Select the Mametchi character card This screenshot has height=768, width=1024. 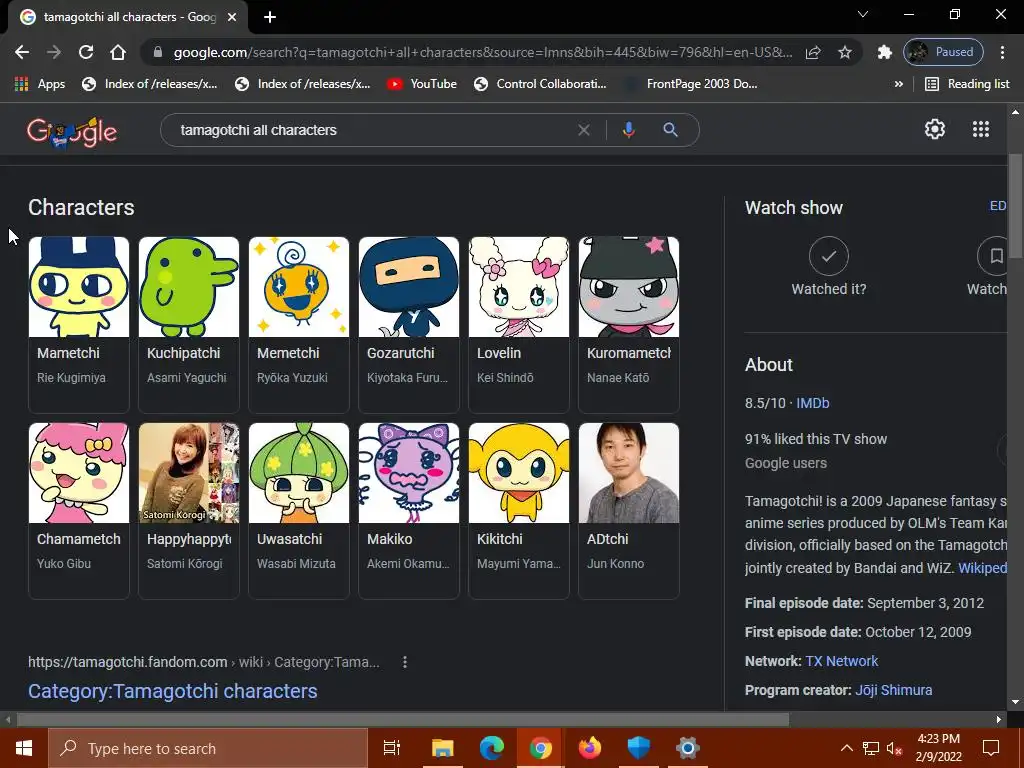pos(79,325)
